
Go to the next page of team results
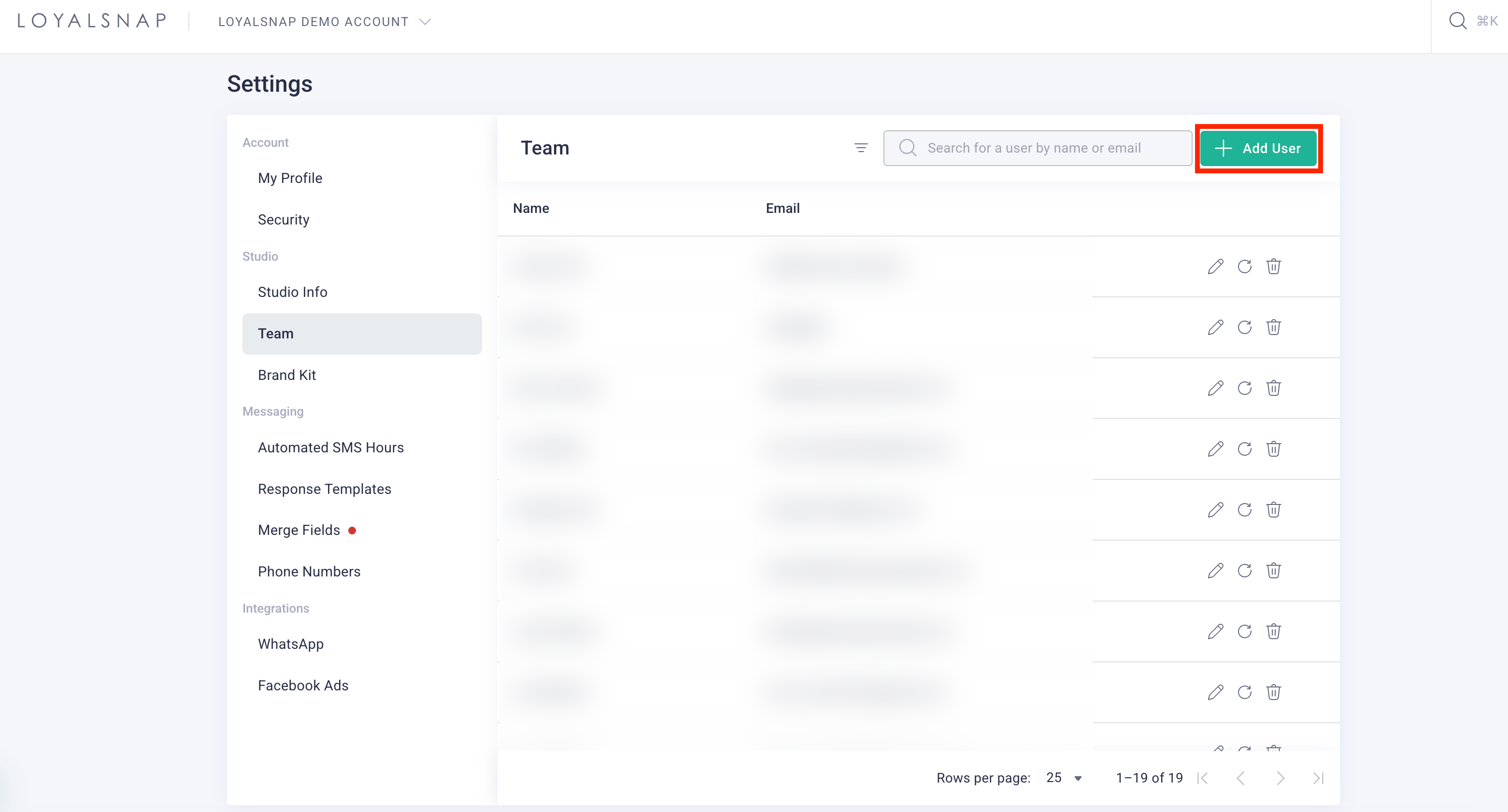(1280, 778)
